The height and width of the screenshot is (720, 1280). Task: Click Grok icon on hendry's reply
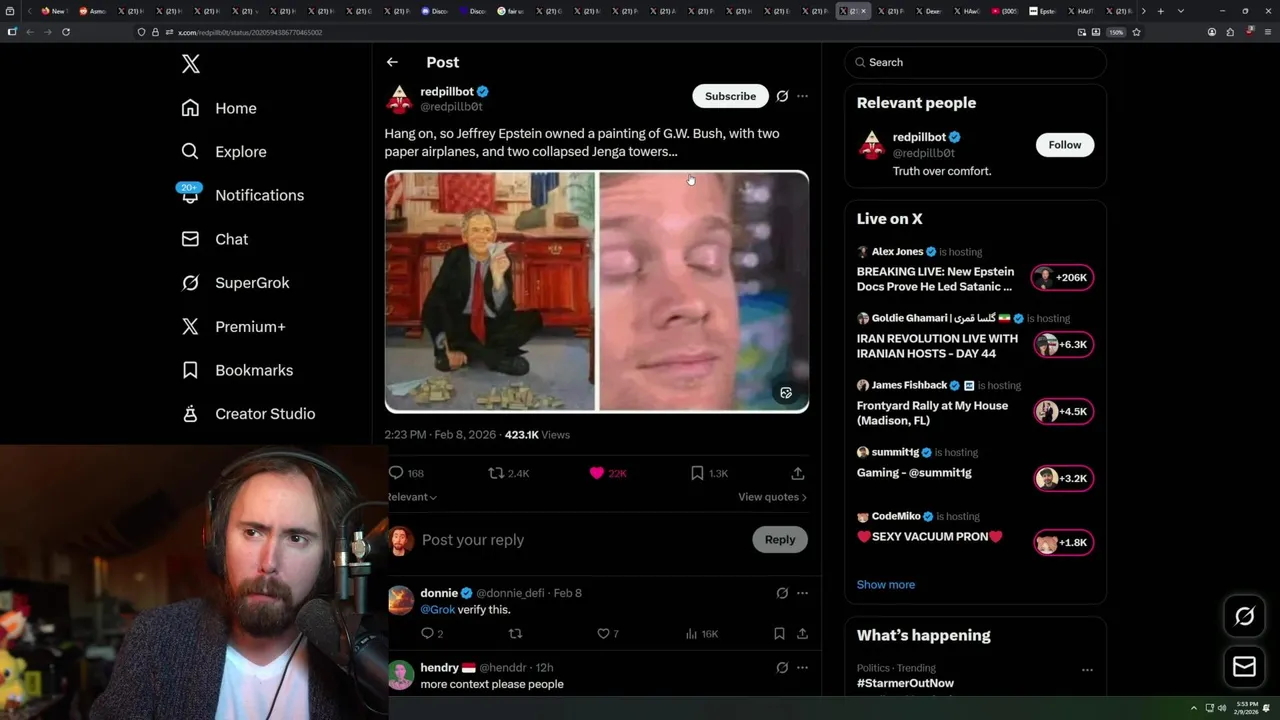point(782,667)
